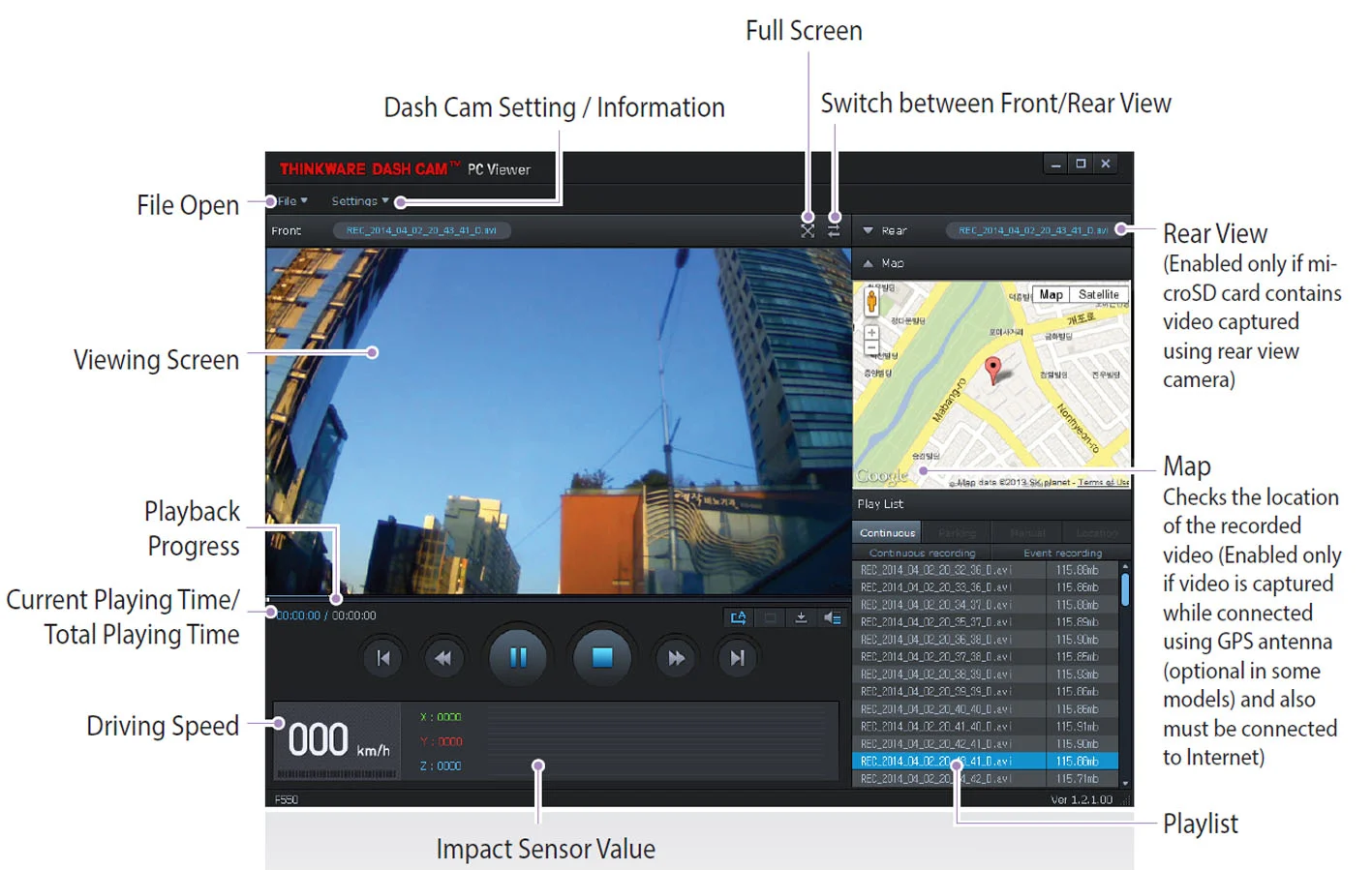This screenshot has width=1372, height=870.
Task: Skip to the previous video file
Action: pos(383,658)
